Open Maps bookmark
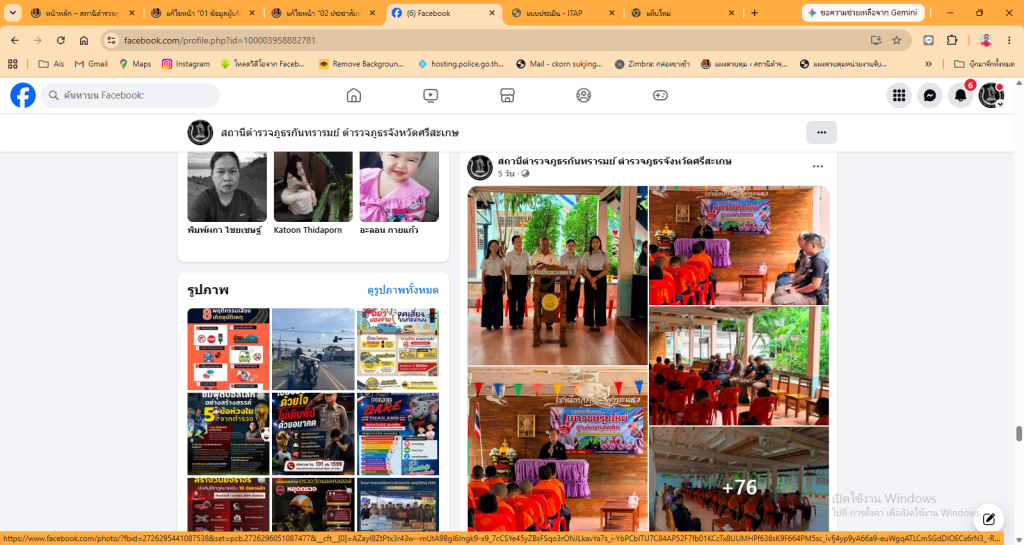This screenshot has width=1024, height=545. [135, 64]
